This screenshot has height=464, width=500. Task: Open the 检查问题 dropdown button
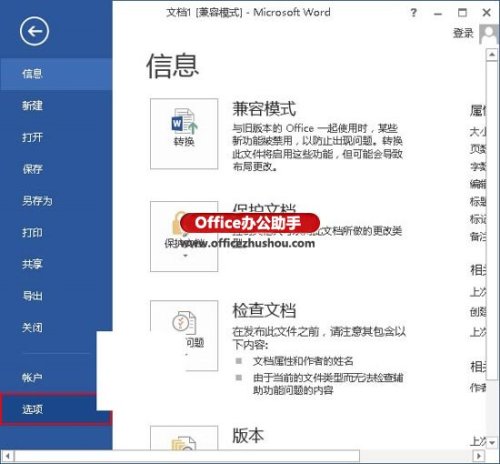[x=184, y=336]
